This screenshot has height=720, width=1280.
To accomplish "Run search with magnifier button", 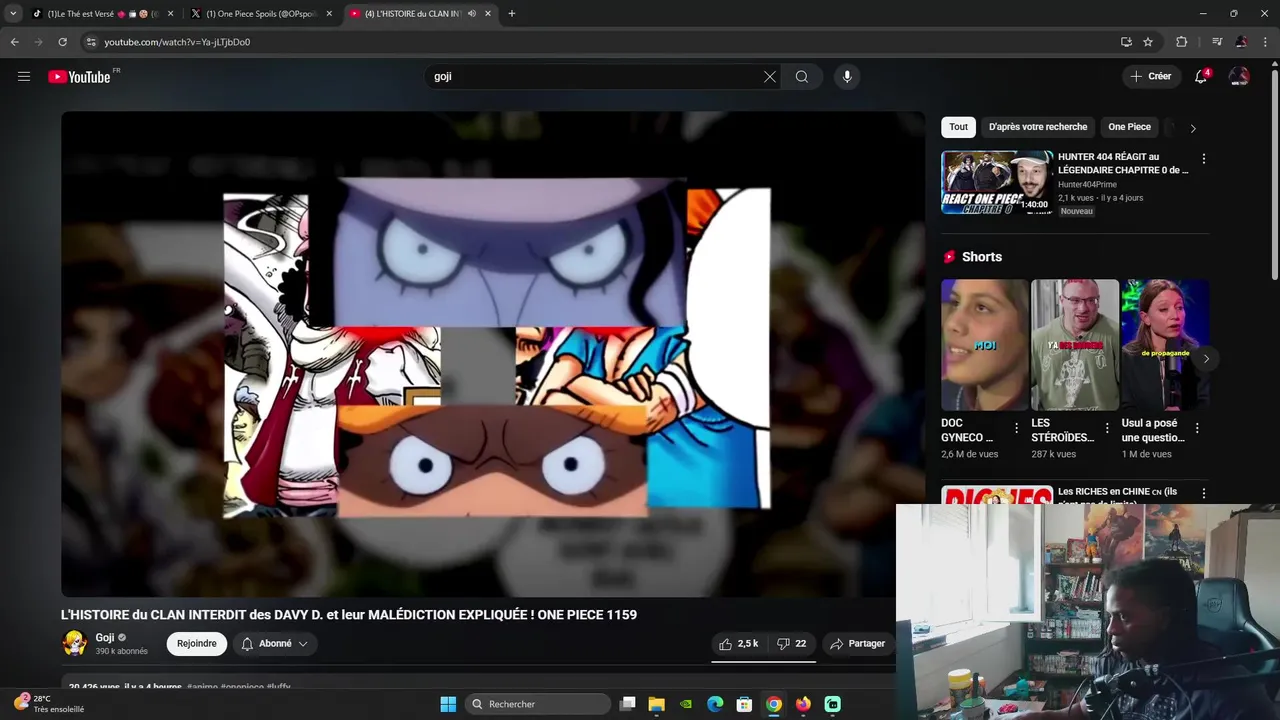I will coord(802,77).
